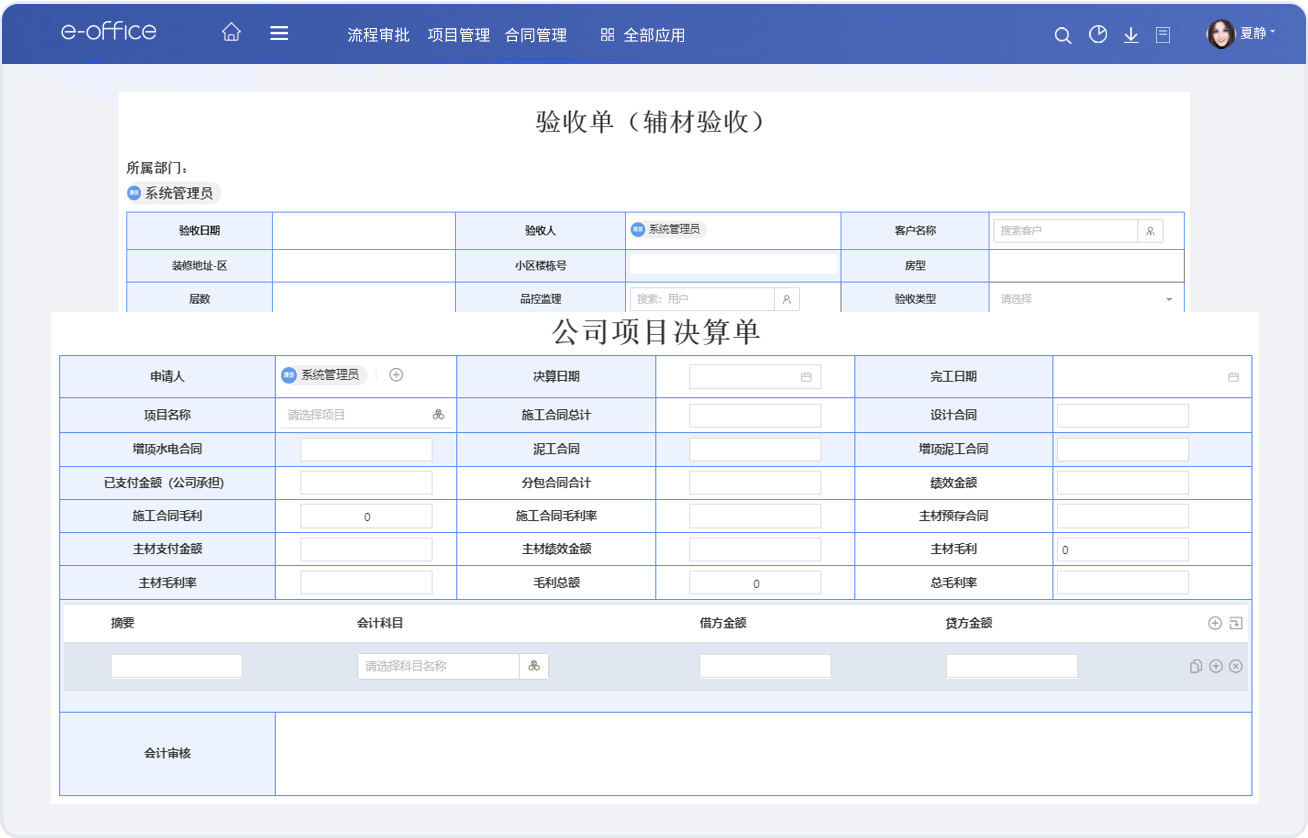This screenshot has height=838, width=1308.
Task: Click the 施工合同总计 input field
Action: [754, 415]
